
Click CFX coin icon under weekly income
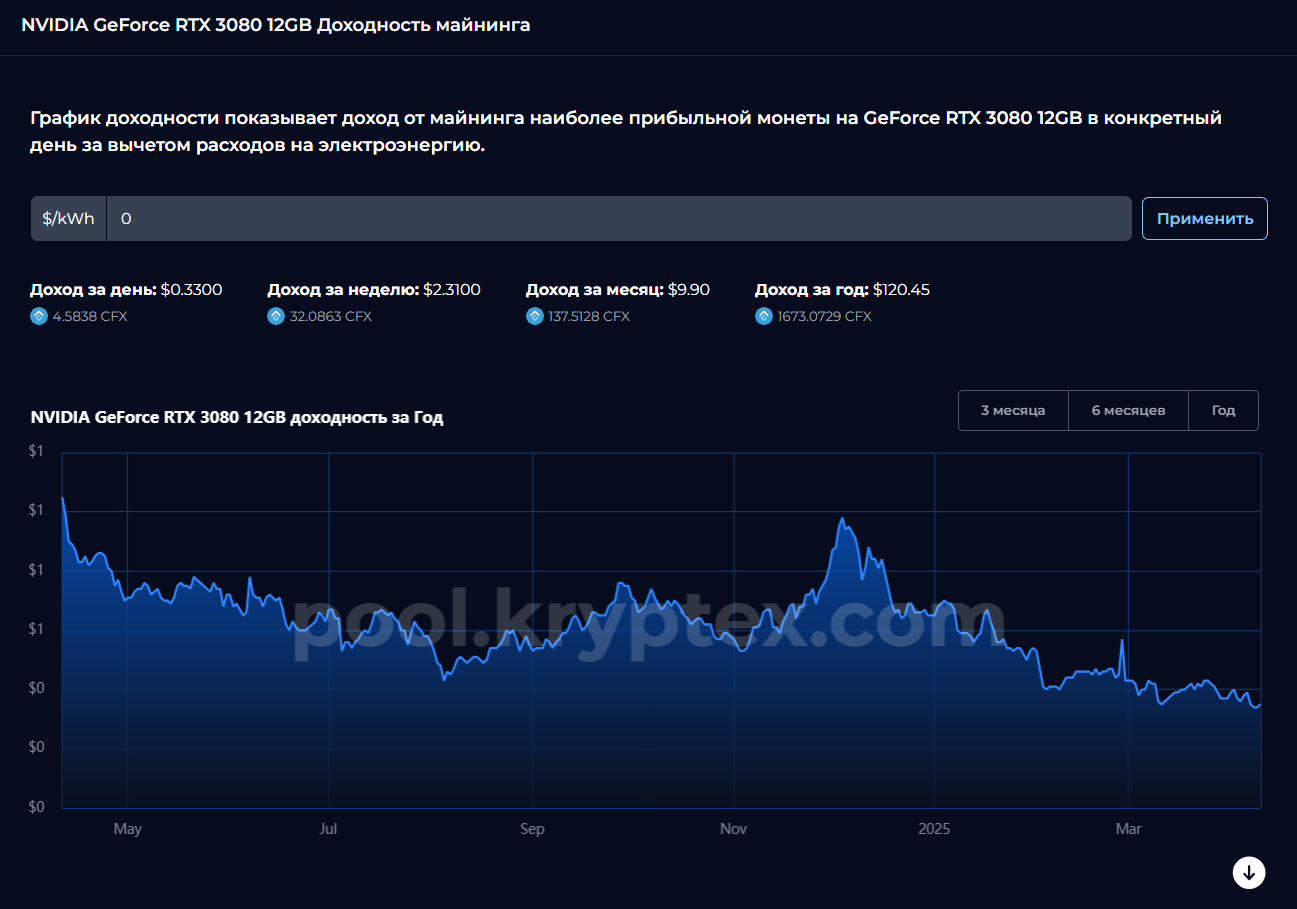coord(276,316)
